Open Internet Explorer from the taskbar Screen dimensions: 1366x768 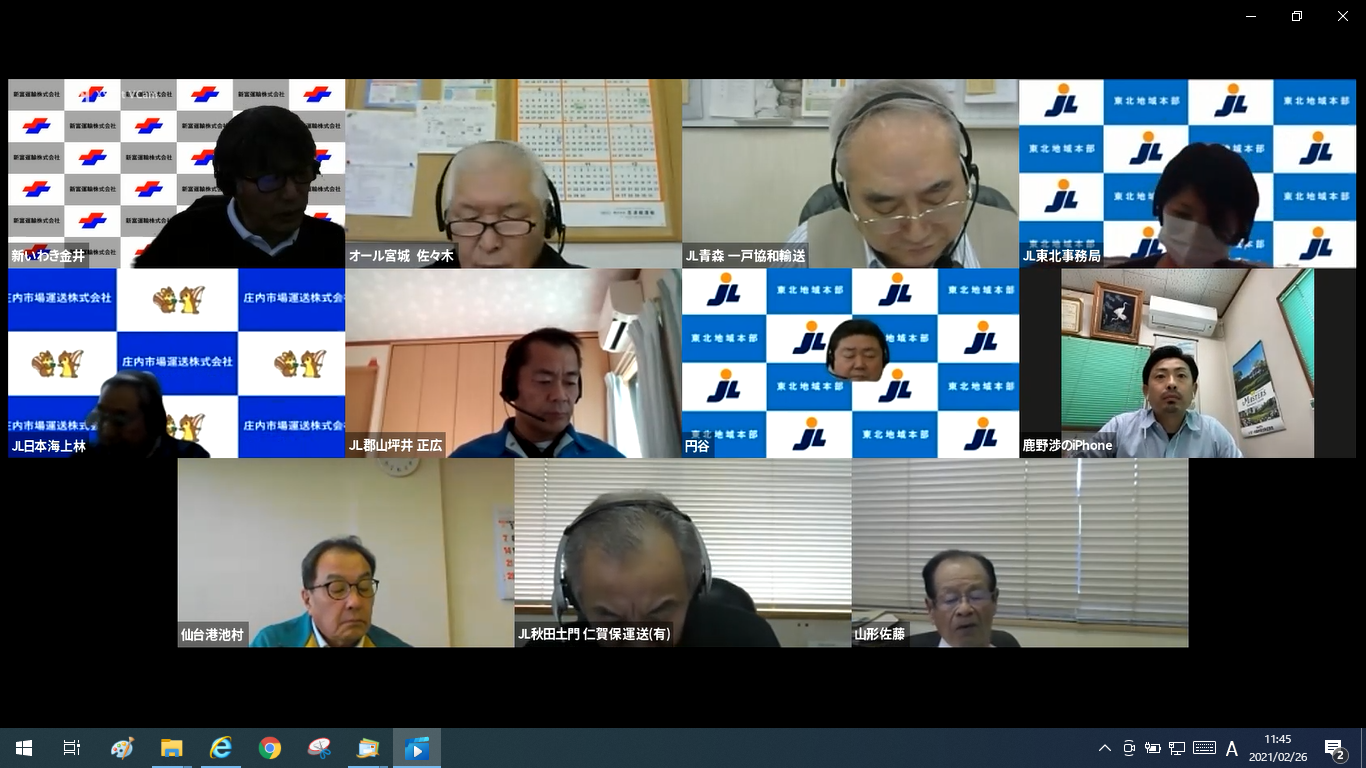click(x=221, y=748)
